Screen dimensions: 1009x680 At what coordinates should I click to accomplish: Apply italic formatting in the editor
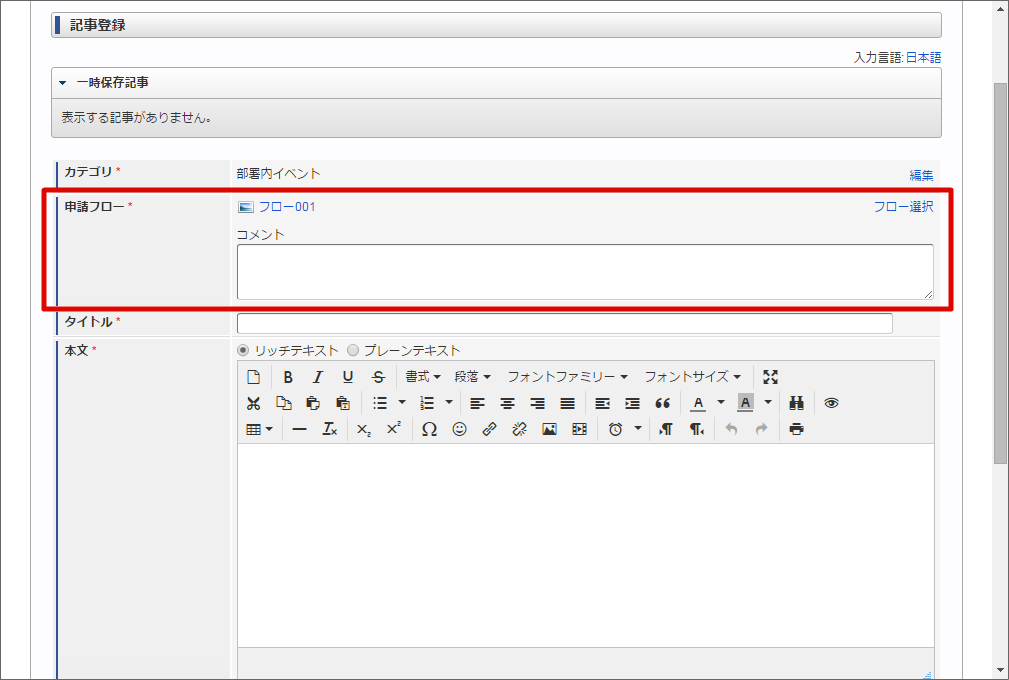coord(318,377)
